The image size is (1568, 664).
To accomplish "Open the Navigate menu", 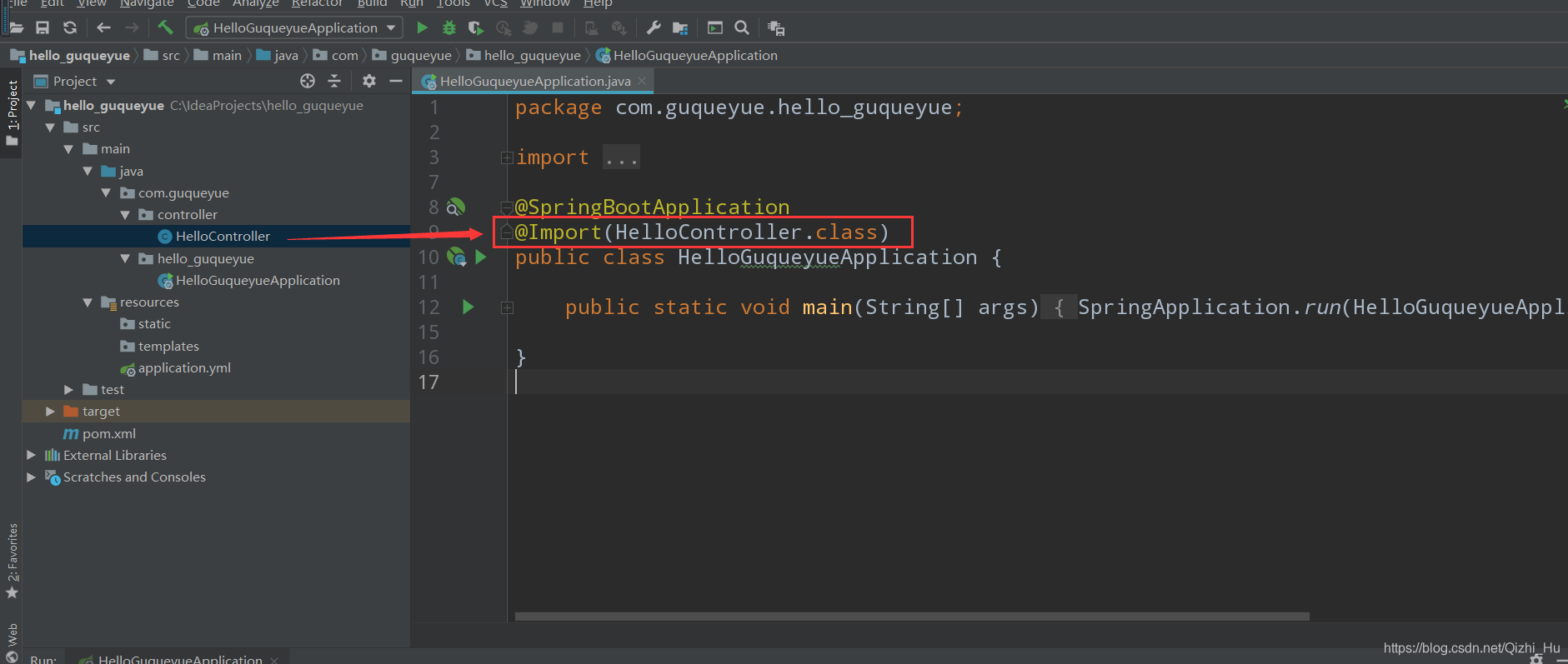I will click(x=147, y=3).
